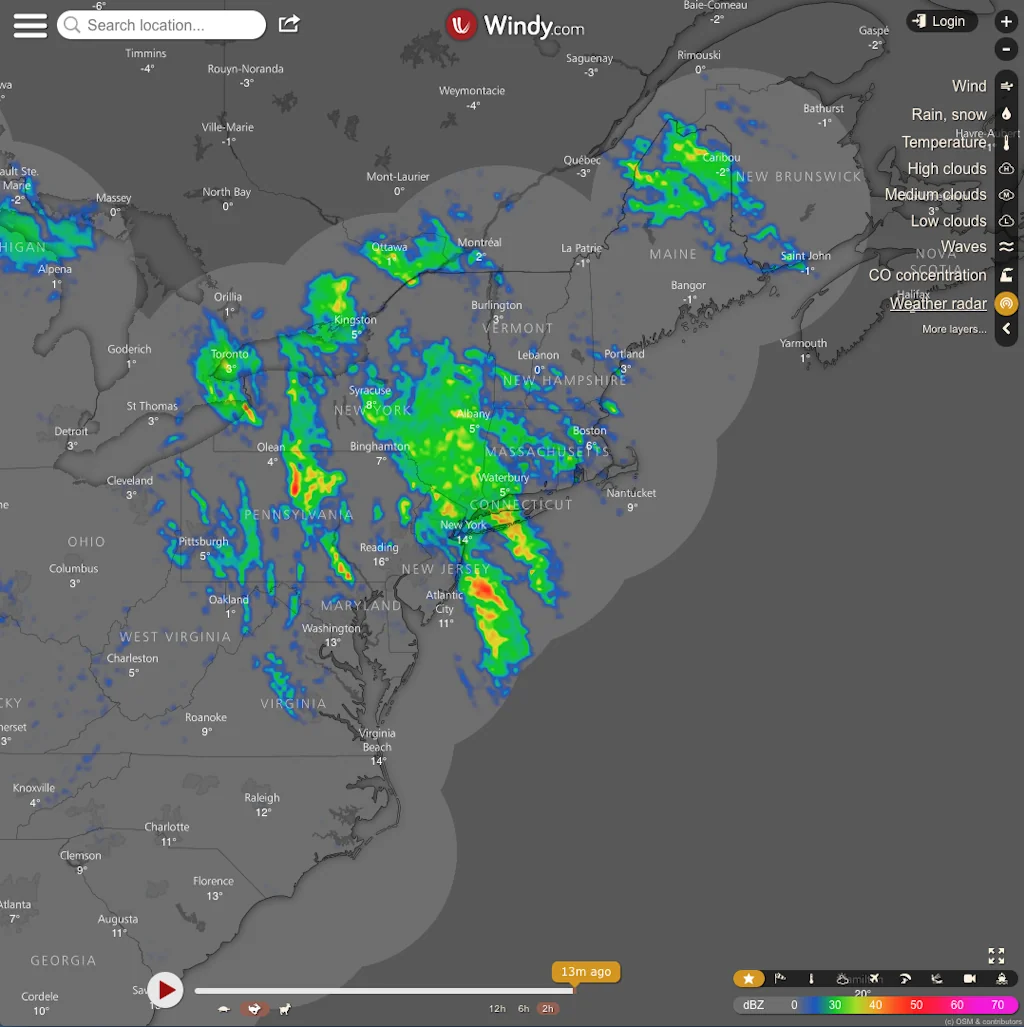This screenshot has width=1024, height=1027.
Task: Select the Waves layer icon
Action: (x=1006, y=247)
